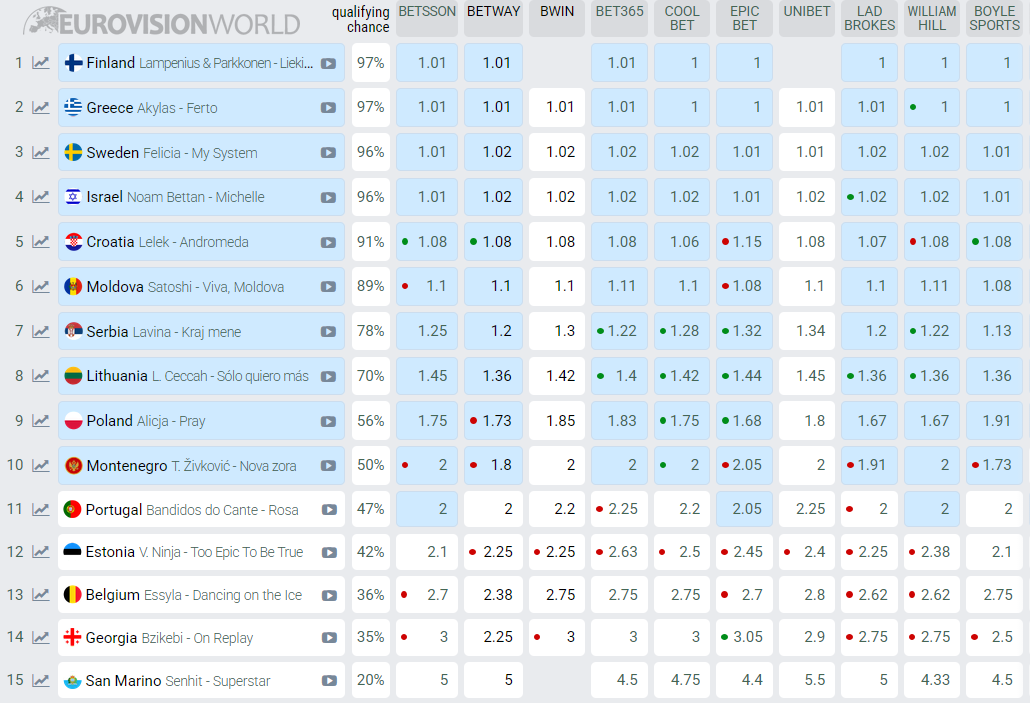Click Estonia's Bet365 odds 2.63
Image resolution: width=1030 pixels, height=703 pixels.
(619, 552)
